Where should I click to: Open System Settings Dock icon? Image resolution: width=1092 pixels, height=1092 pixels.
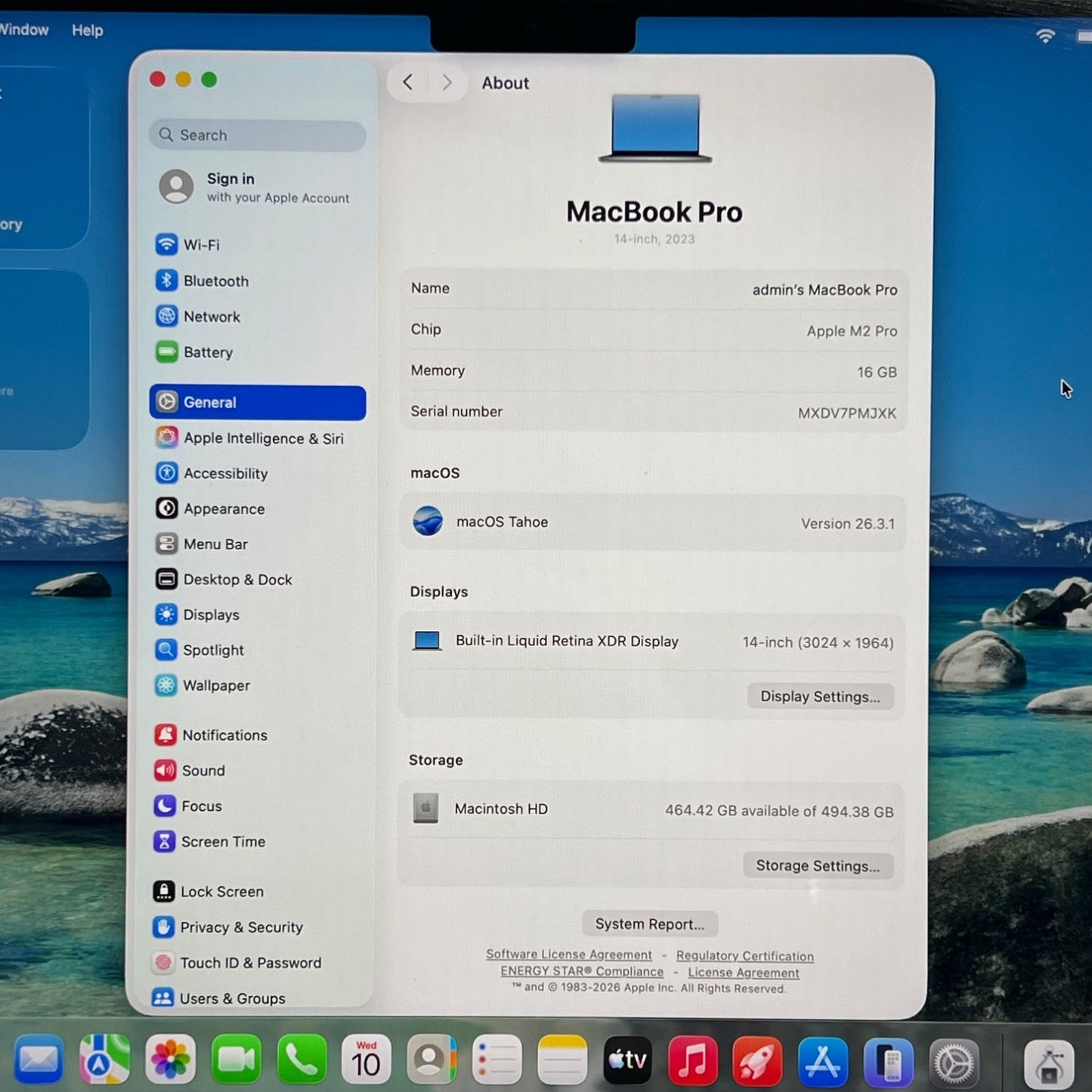(x=954, y=1063)
